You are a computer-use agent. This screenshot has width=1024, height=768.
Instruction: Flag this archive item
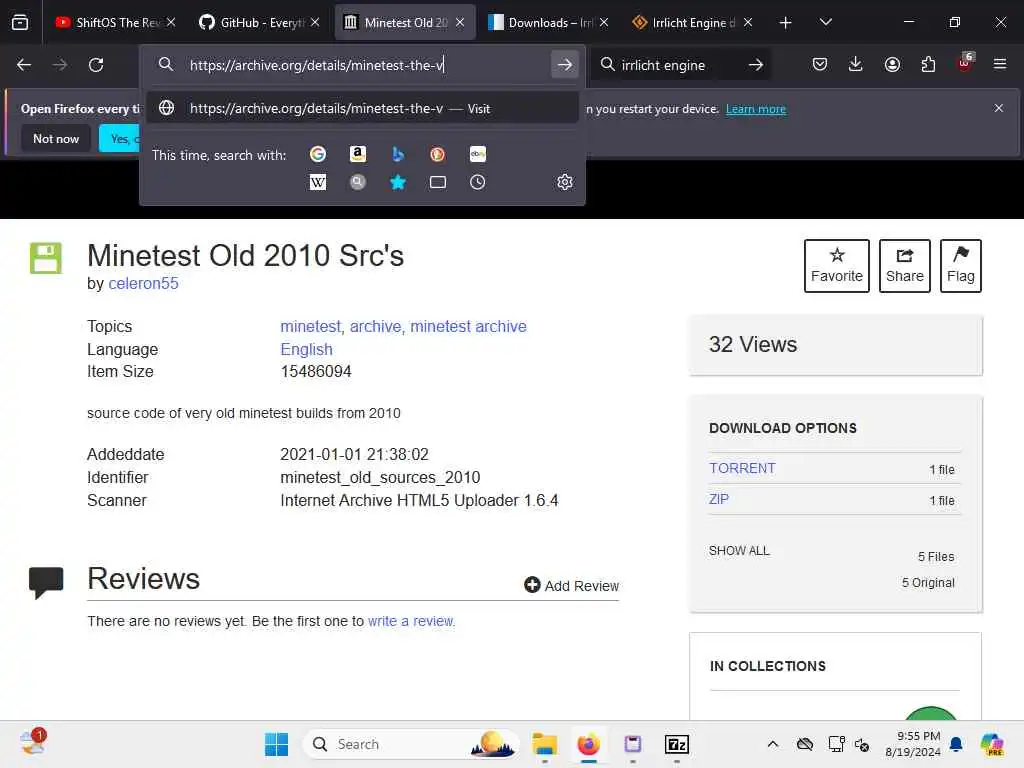[961, 266]
